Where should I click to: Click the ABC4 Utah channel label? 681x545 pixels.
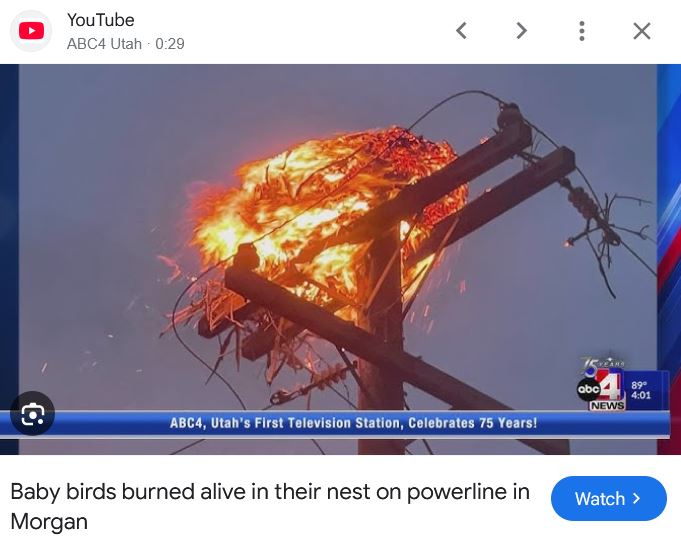coord(104,44)
